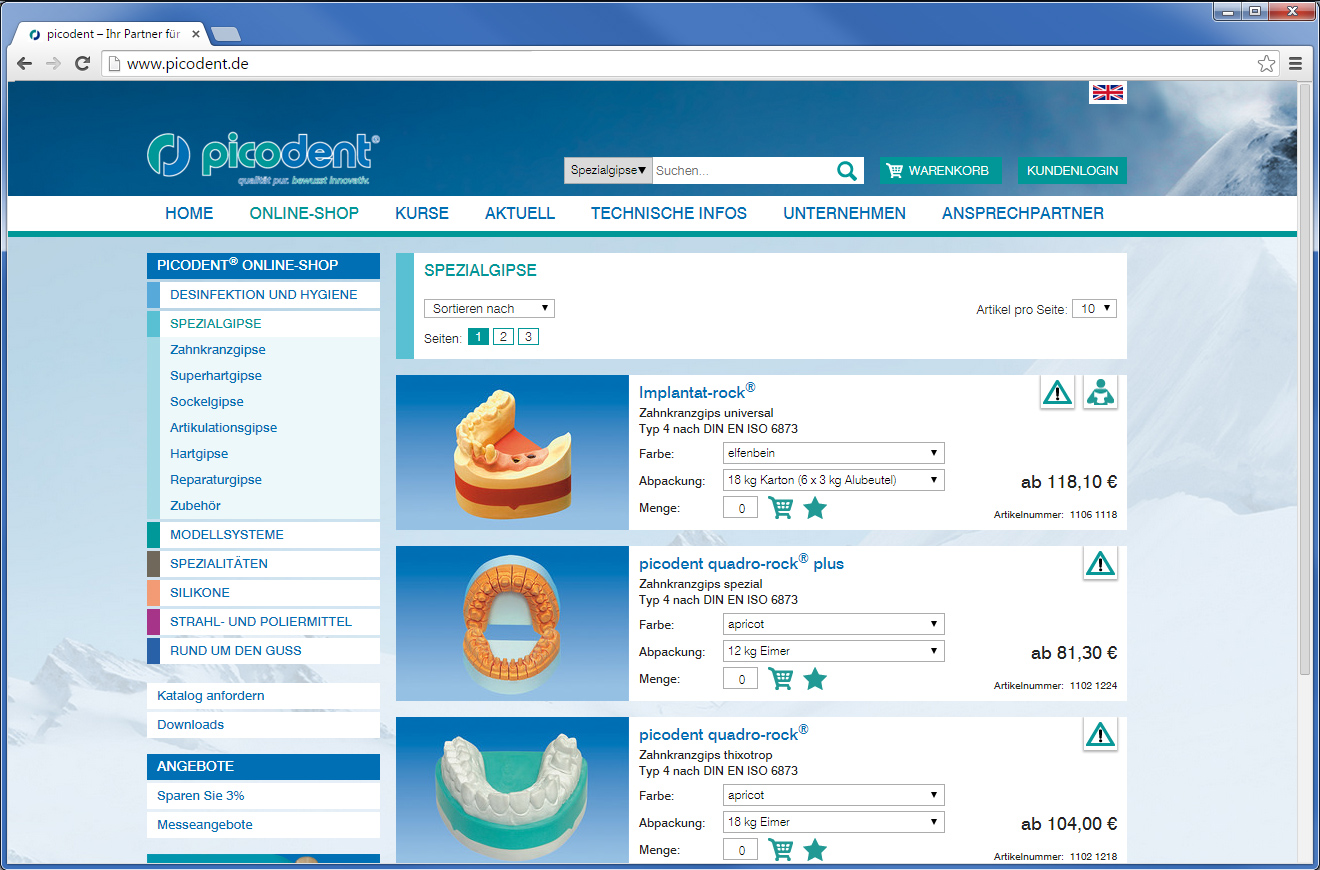
Task: Open Zahnkranzgipse subcategory
Action: (218, 350)
